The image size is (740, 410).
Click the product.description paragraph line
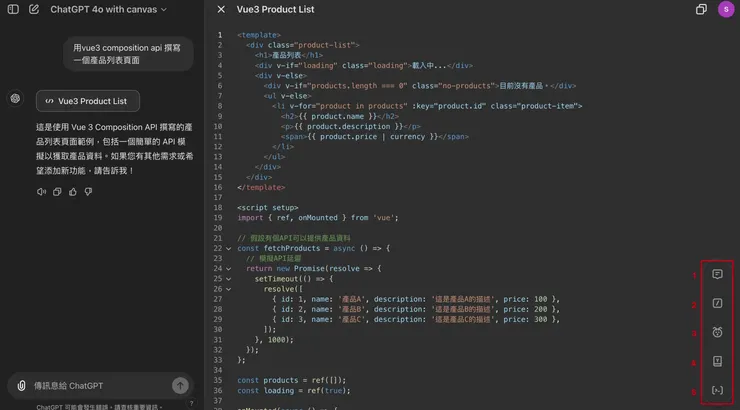pos(350,126)
